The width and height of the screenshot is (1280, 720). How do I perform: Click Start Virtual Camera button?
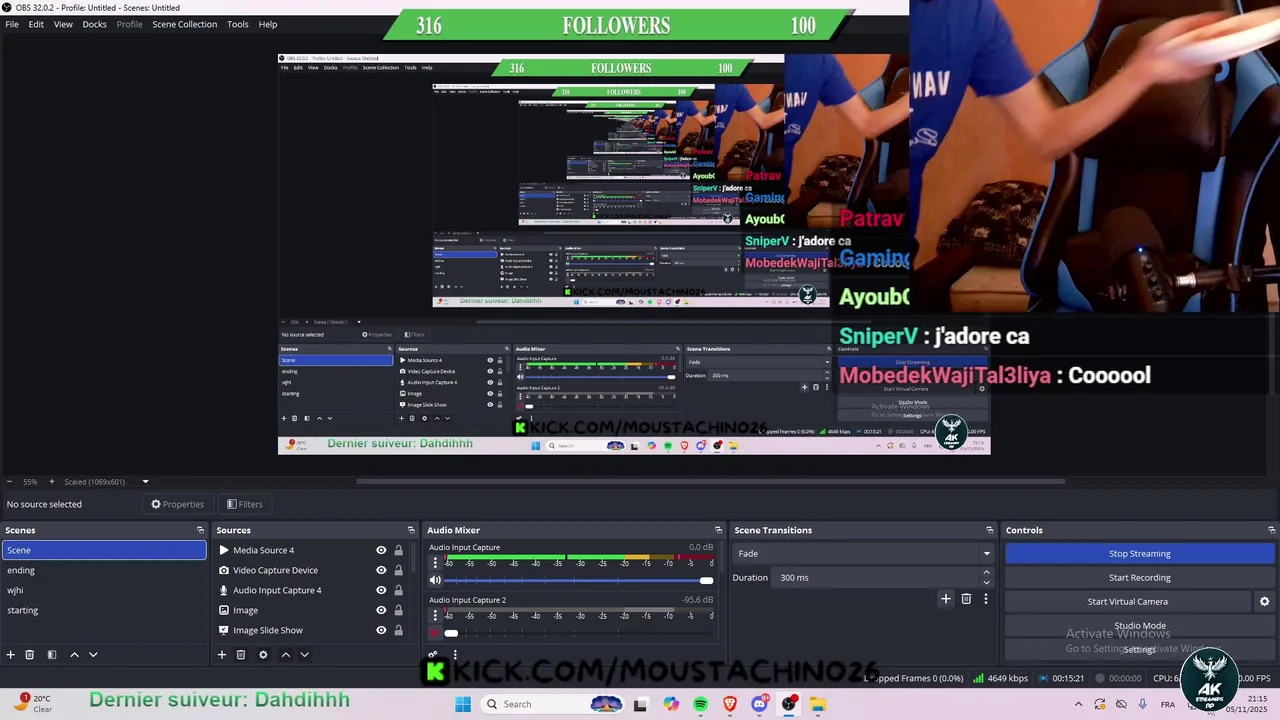[x=1127, y=601]
